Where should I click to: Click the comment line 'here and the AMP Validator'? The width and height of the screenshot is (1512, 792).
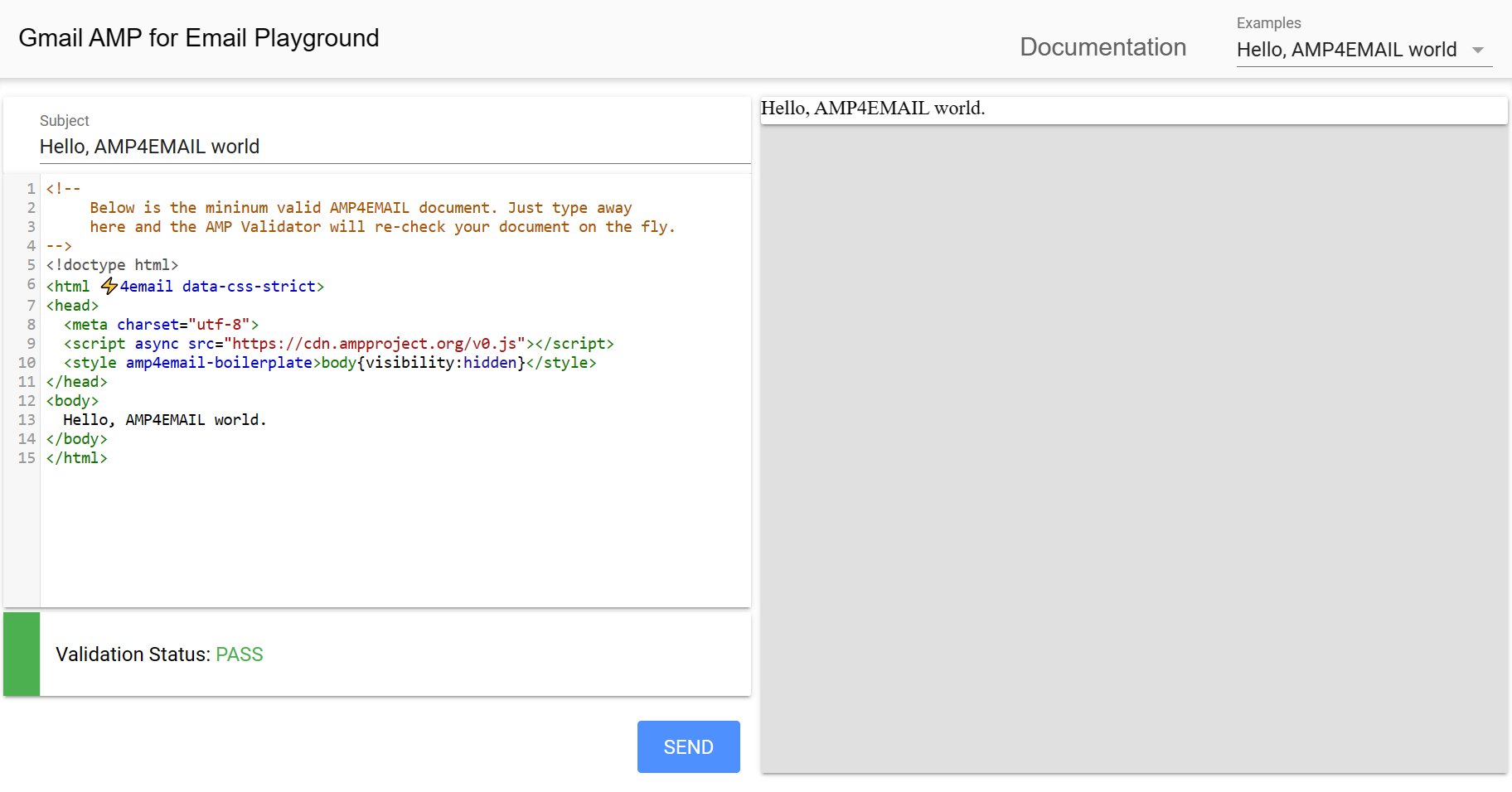pos(382,227)
